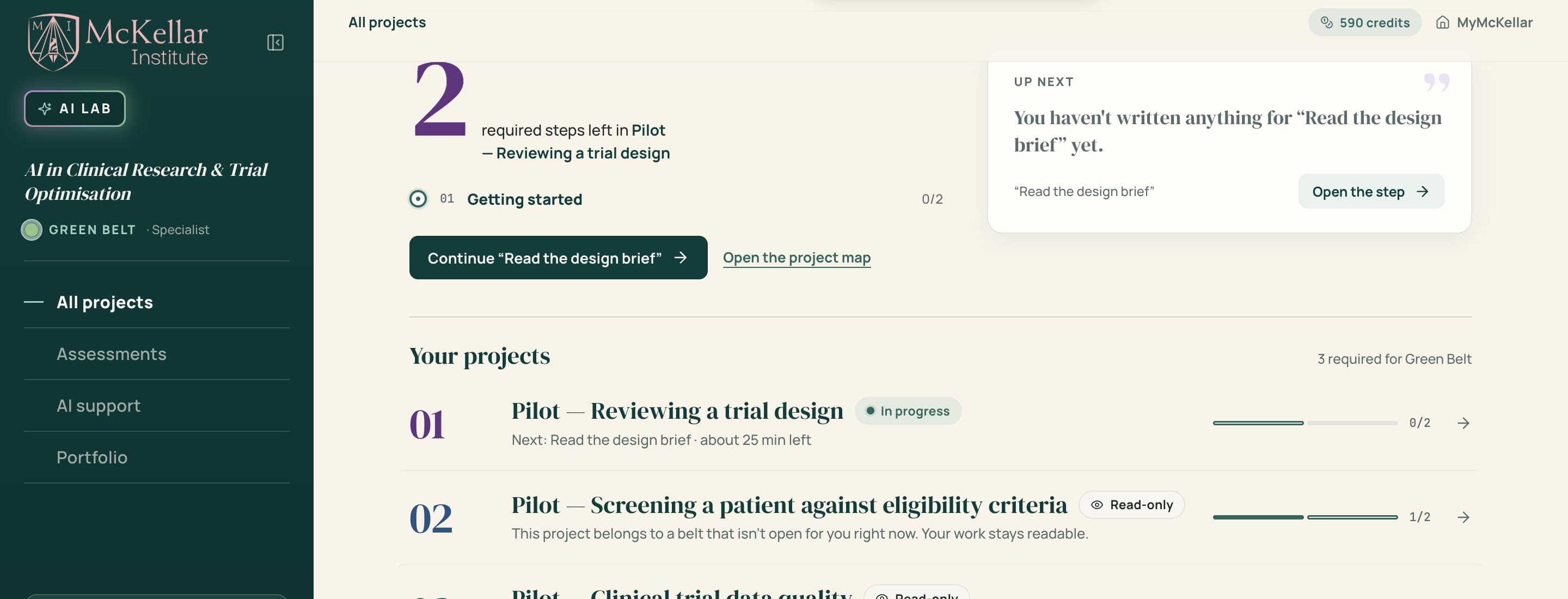Open the AI LAB sparkle button
The height and width of the screenshot is (599, 1568).
[75, 108]
